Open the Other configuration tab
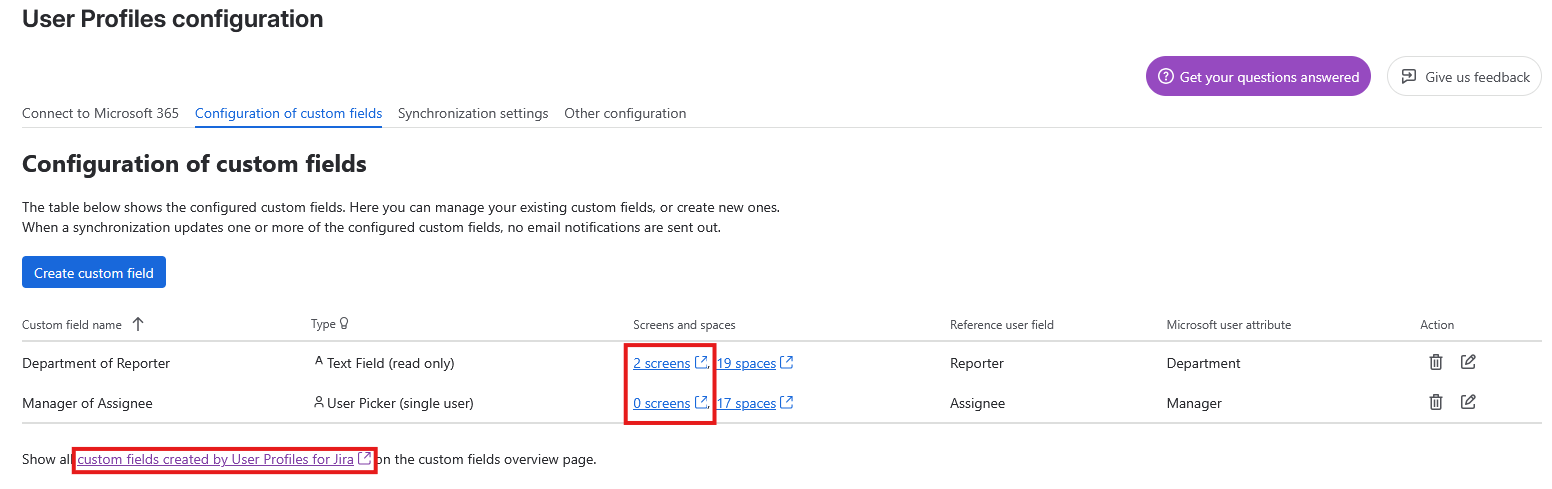This screenshot has width=1552, height=489. pyautogui.click(x=625, y=113)
